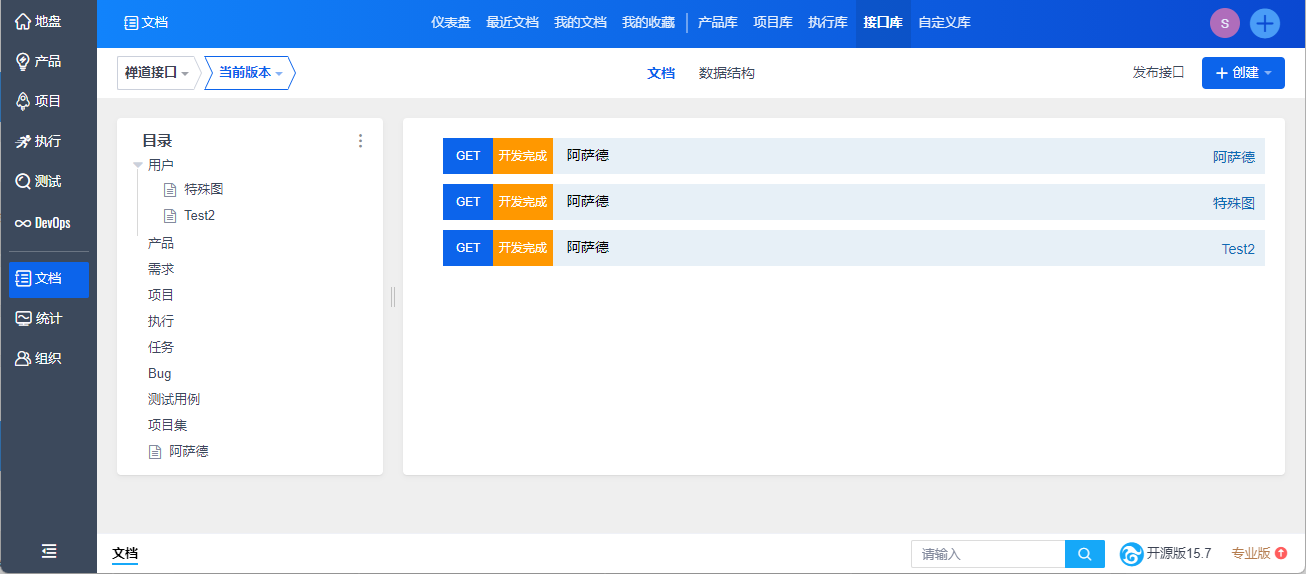This screenshot has height=574, width=1306.
Task: Click the 请输入 search input field
Action: click(x=987, y=554)
